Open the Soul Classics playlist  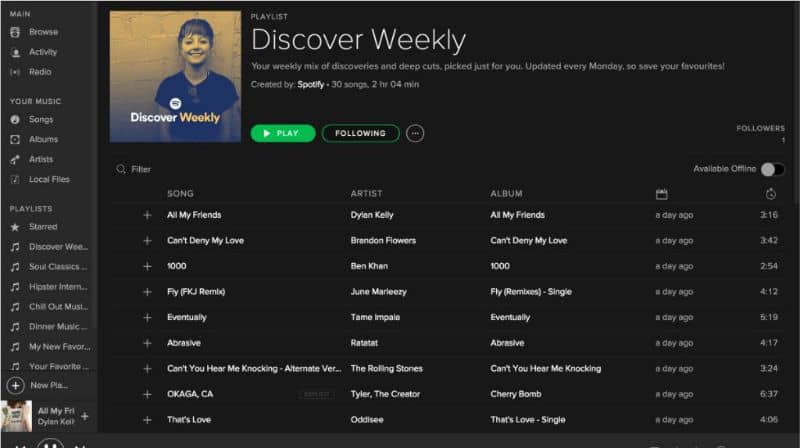(58, 266)
